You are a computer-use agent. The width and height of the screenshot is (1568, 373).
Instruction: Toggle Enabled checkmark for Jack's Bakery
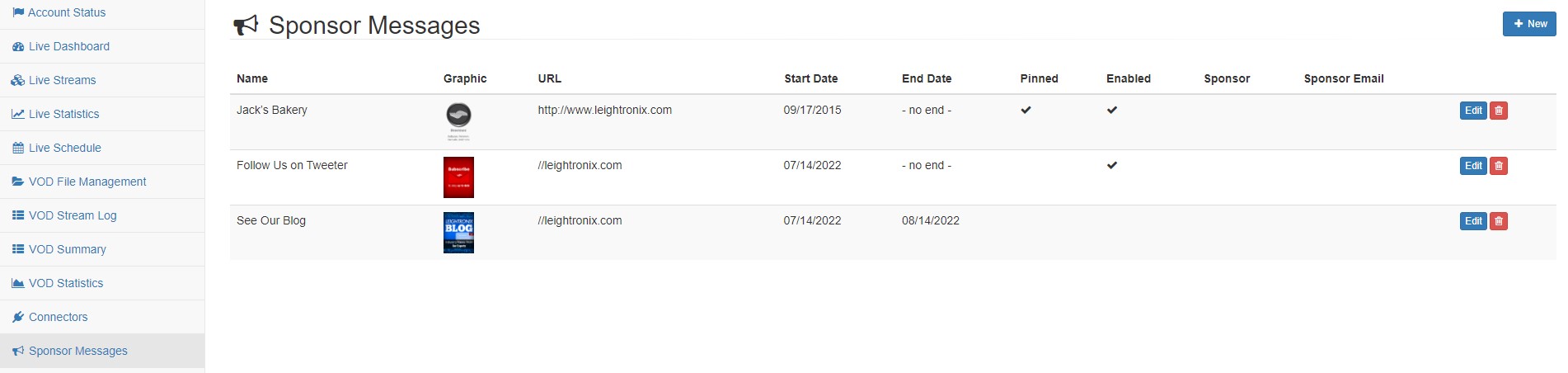pos(1111,110)
